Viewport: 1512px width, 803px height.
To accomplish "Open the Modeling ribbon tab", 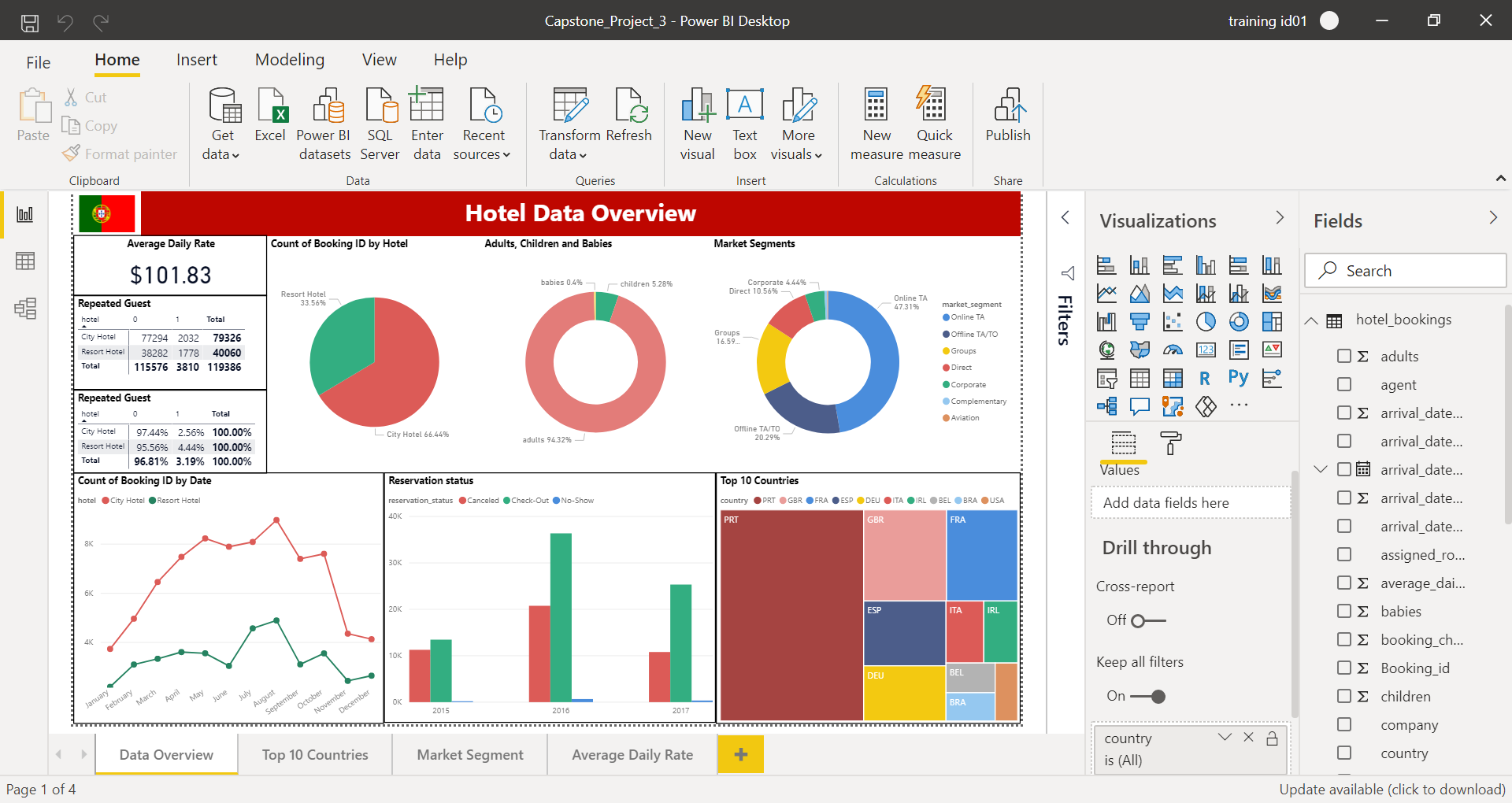I will tap(289, 60).
